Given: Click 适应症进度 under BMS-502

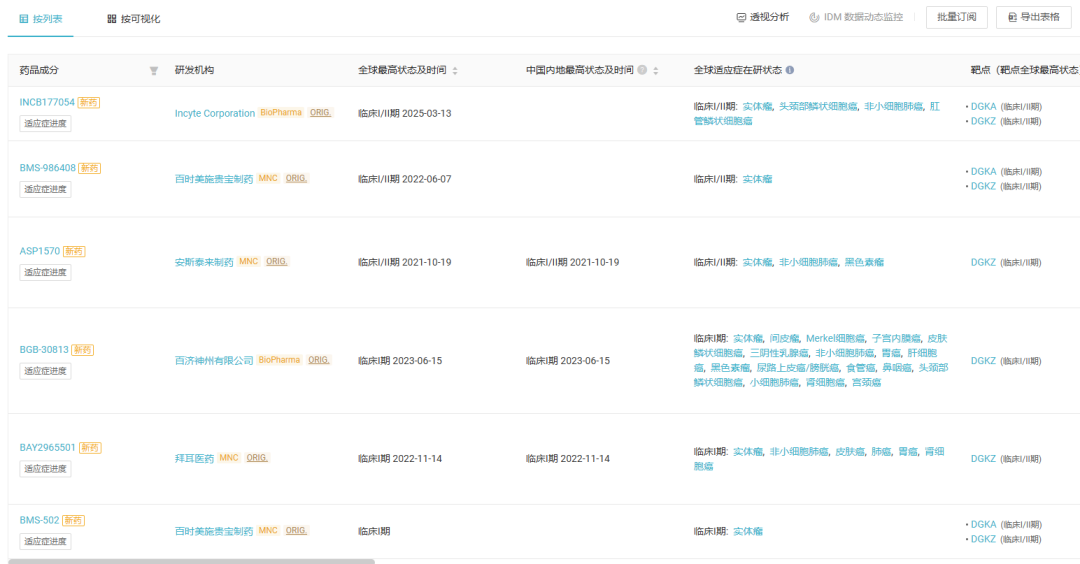Looking at the screenshot, I should [x=45, y=541].
